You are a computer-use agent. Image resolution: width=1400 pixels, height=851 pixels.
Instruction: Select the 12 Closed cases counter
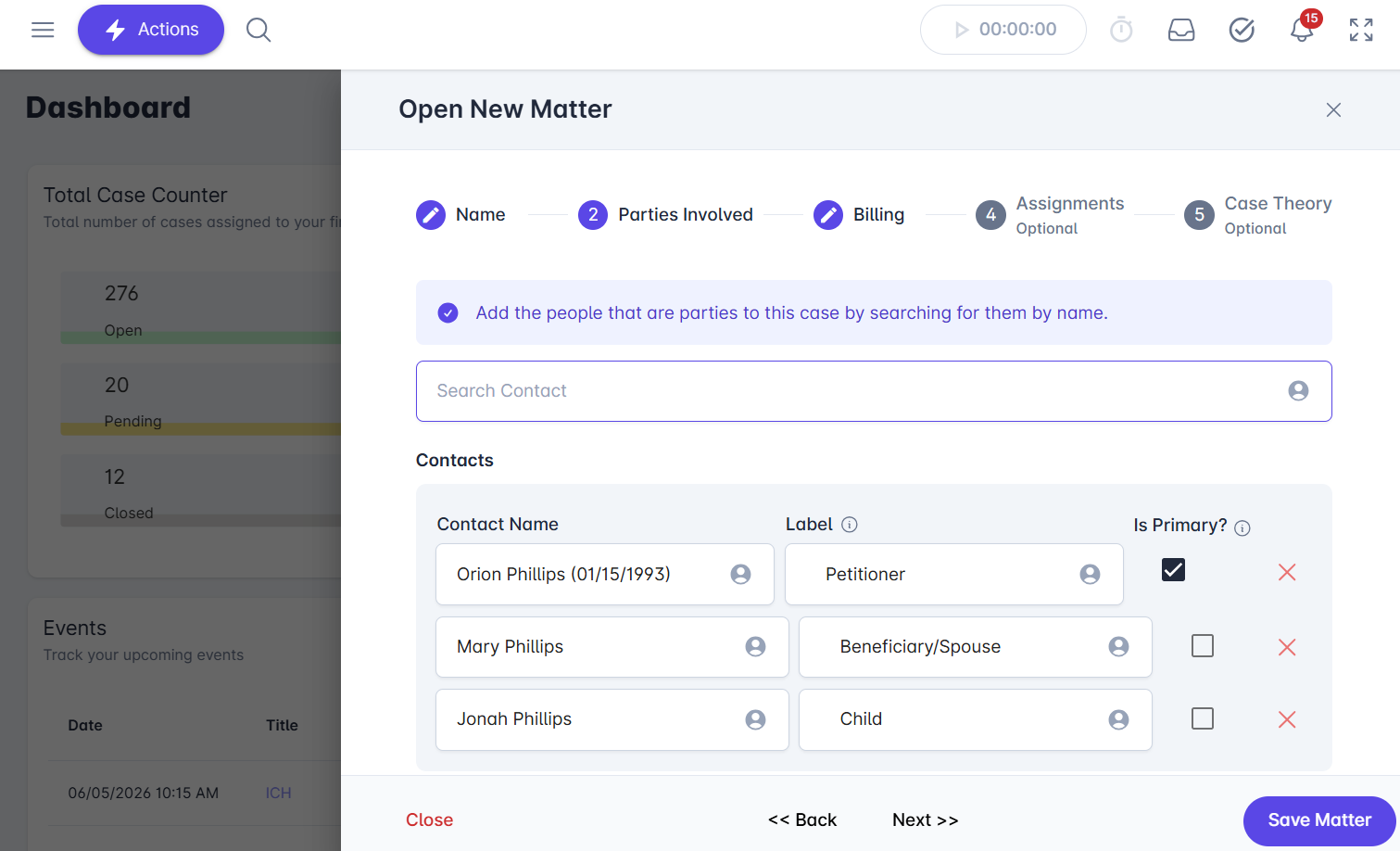[200, 491]
